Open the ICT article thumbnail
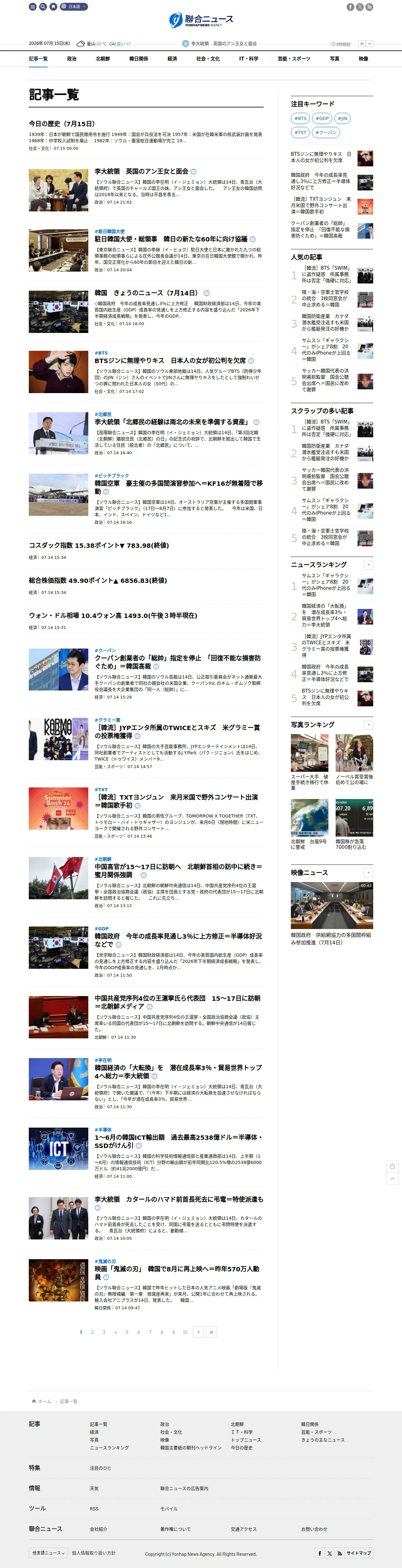Viewport: 402px width, 1568px height. pos(58,1149)
